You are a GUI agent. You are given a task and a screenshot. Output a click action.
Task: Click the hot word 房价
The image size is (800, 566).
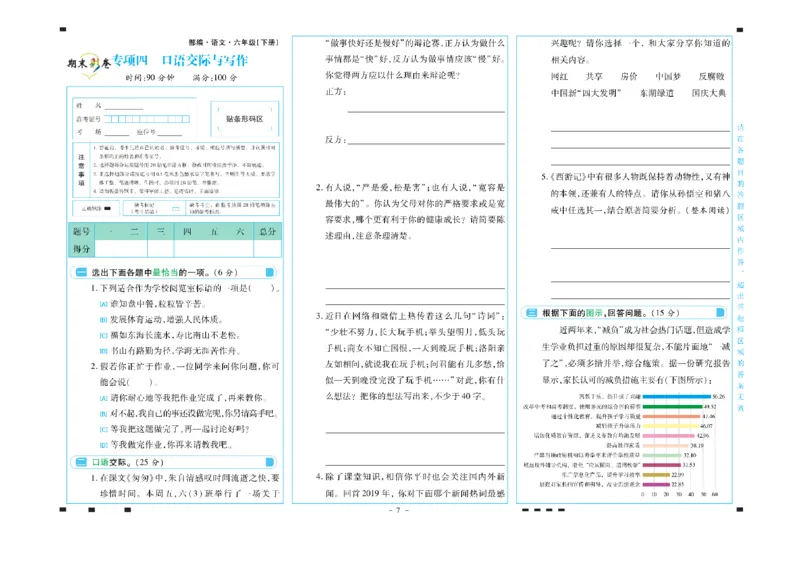629,77
